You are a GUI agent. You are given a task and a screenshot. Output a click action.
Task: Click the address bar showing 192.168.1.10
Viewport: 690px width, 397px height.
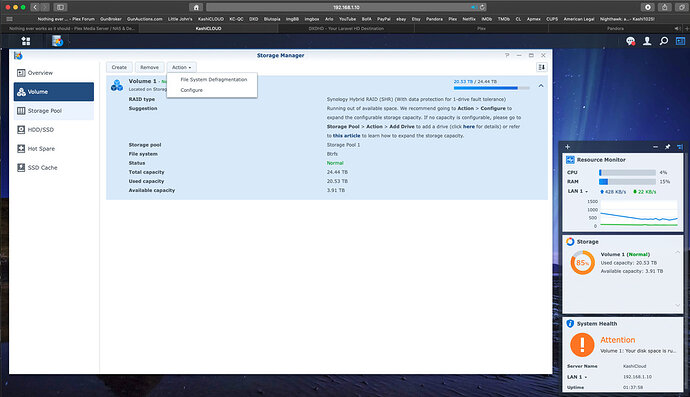tap(346, 7)
